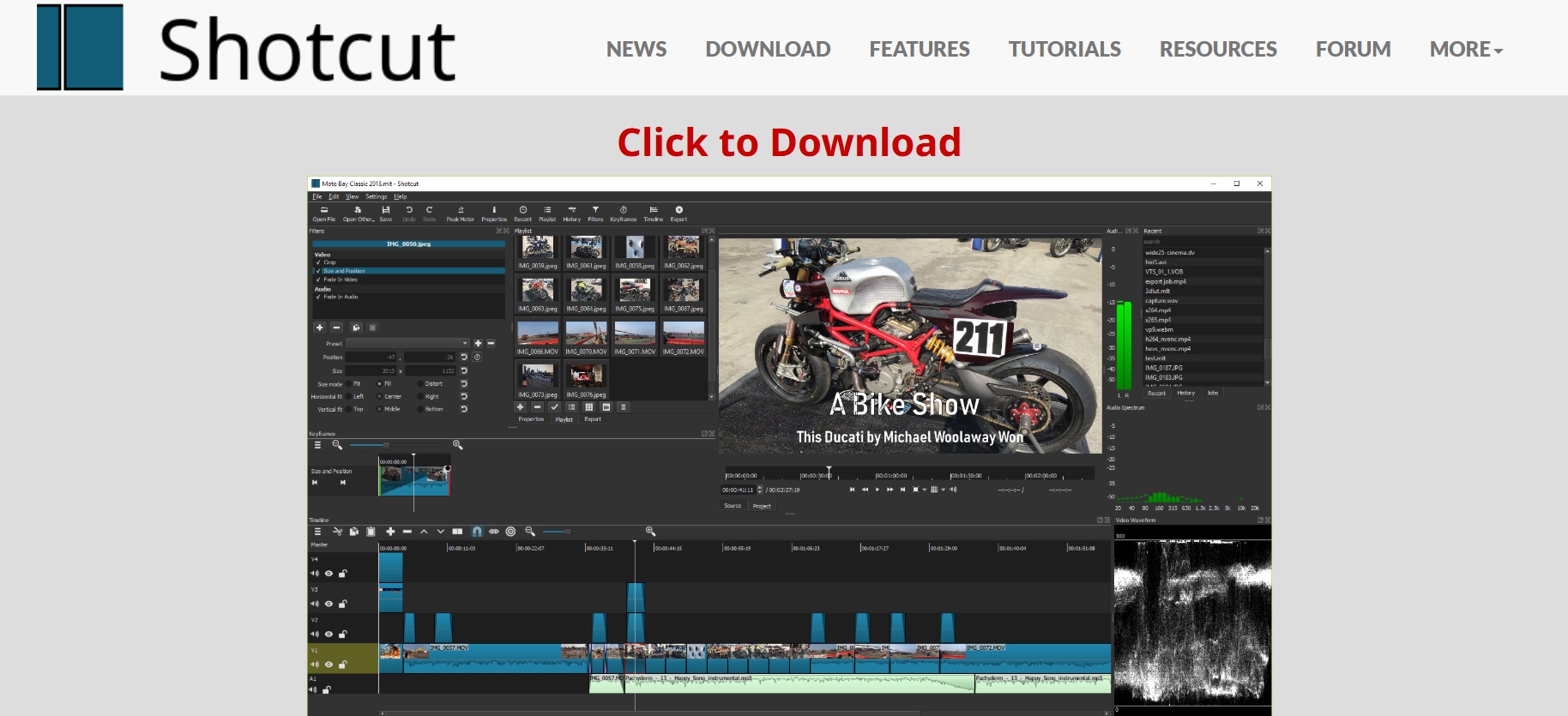Click the player scrub bar at 00:01:00:00
The image size is (1568, 716).
tap(876, 473)
